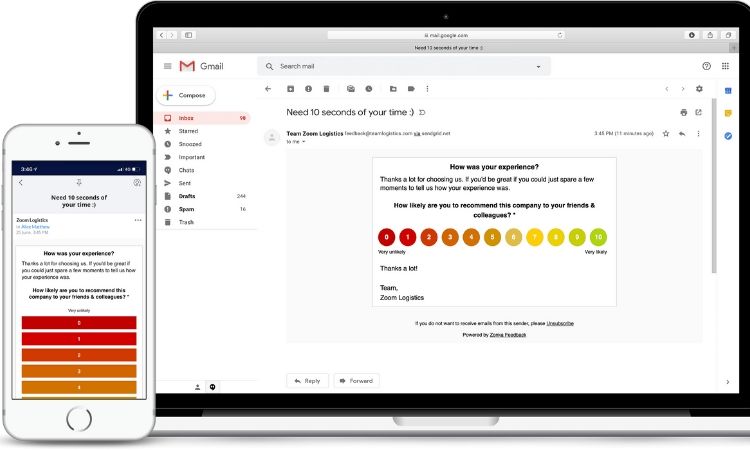The image size is (750, 450).
Task: Mark email as unread
Action: coord(351,89)
